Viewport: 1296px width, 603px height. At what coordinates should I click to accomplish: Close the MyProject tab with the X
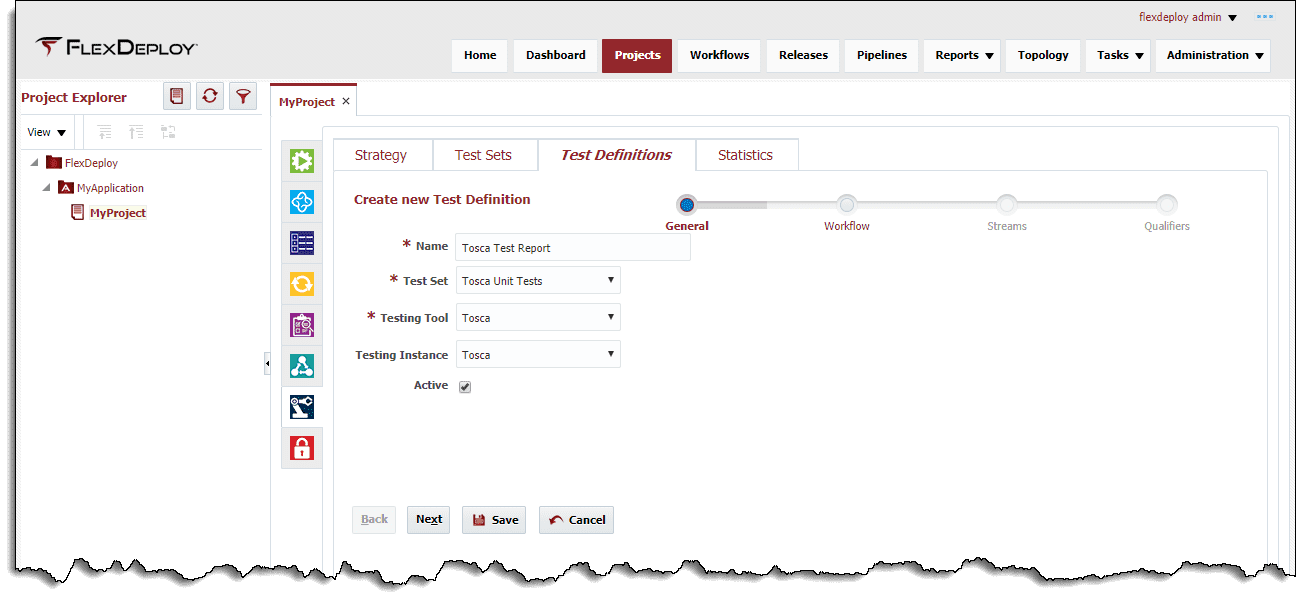[x=346, y=102]
